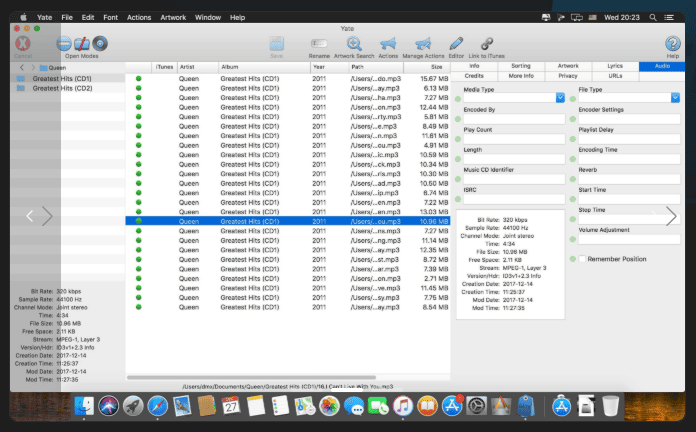Open the Editor pencil icon

456,44
